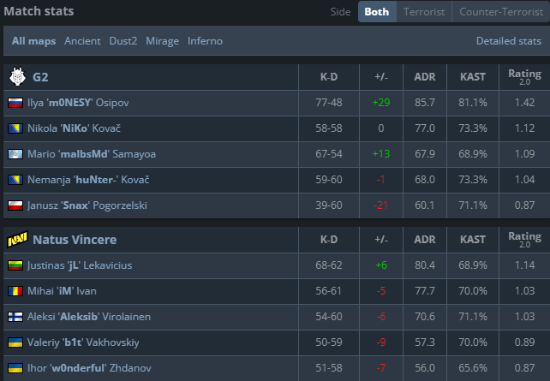550x381 pixels.
Task: Click the Finnish flag beside Aleksib
Action: (15, 317)
